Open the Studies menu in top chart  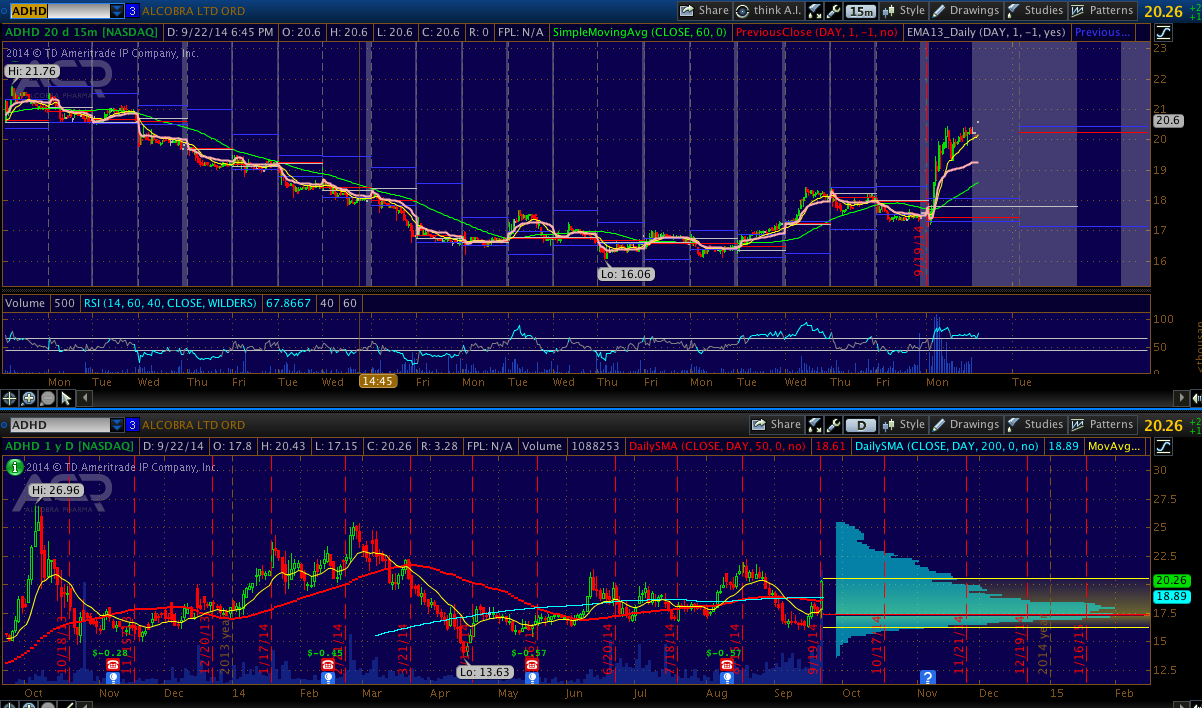pyautogui.click(x=1034, y=11)
